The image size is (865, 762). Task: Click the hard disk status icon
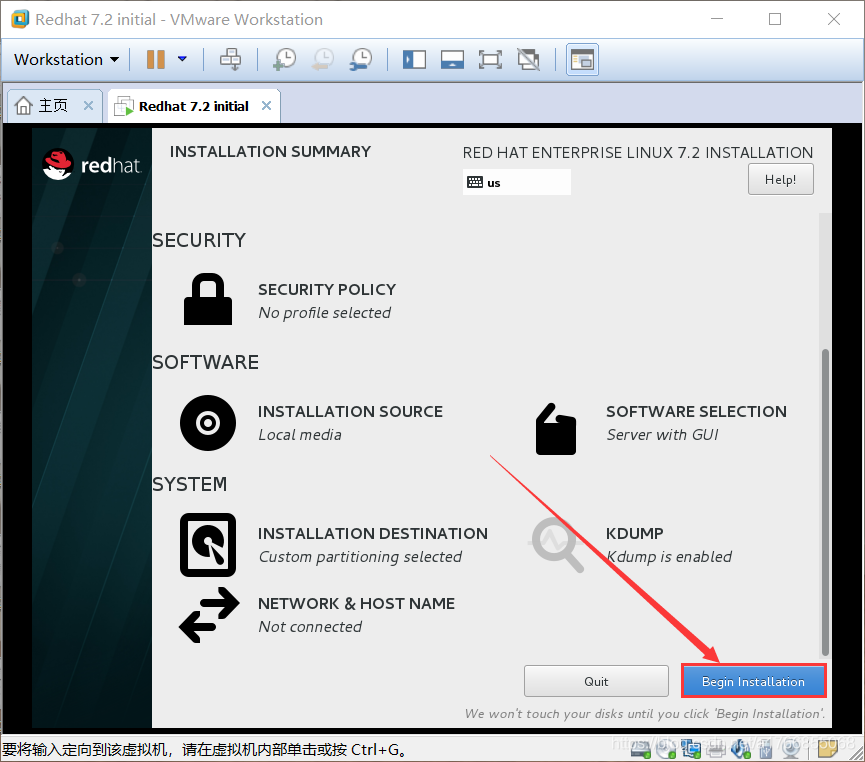pyautogui.click(x=640, y=749)
